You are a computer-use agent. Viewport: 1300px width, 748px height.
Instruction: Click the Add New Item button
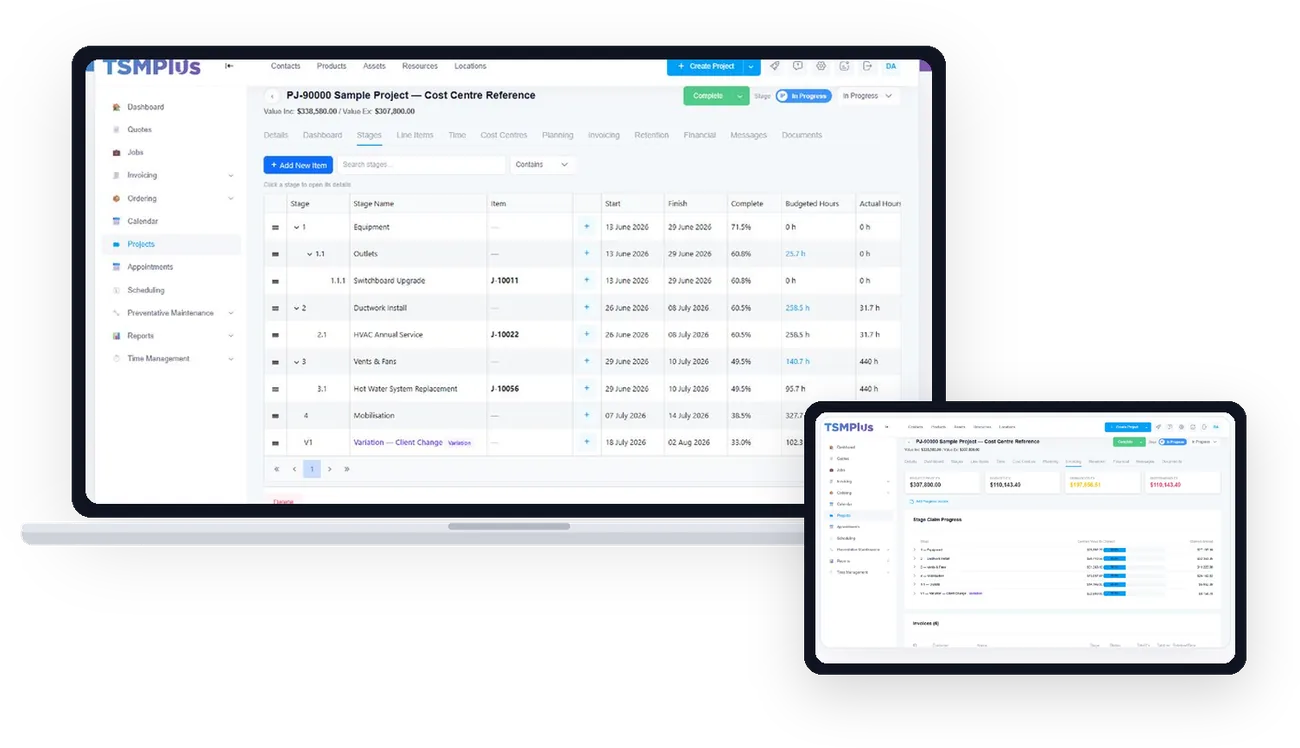(298, 165)
